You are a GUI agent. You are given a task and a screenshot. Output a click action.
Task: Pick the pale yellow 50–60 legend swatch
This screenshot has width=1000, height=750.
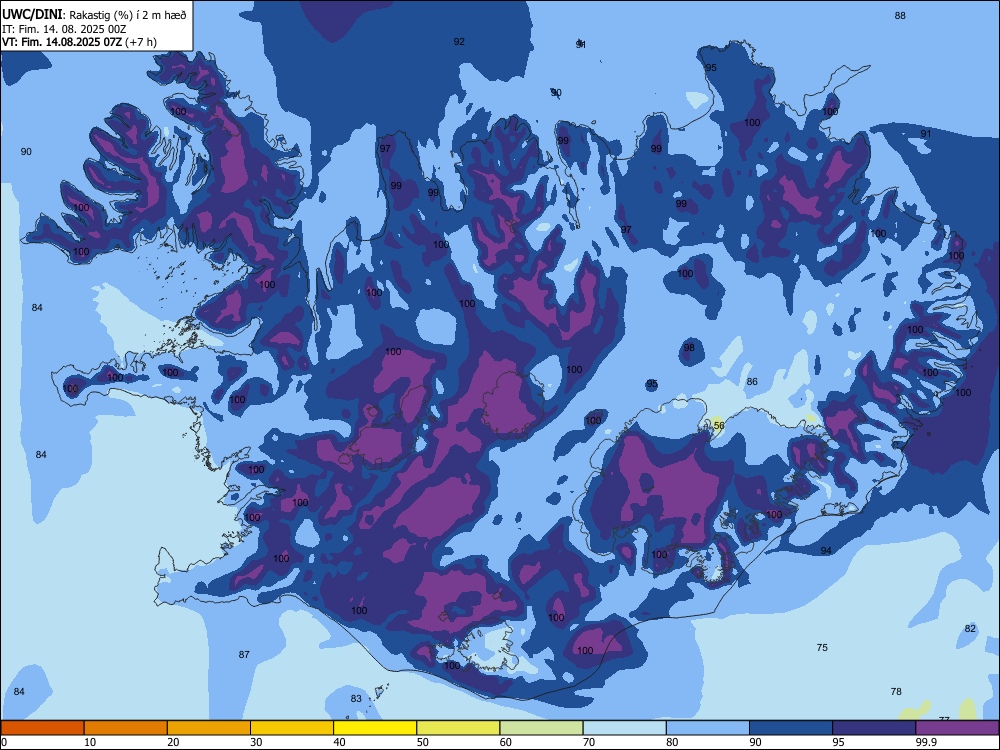[x=458, y=728]
